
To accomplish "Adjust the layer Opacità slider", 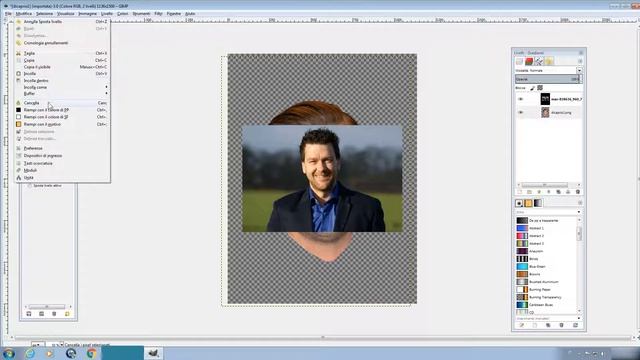I will pyautogui.click(x=548, y=79).
